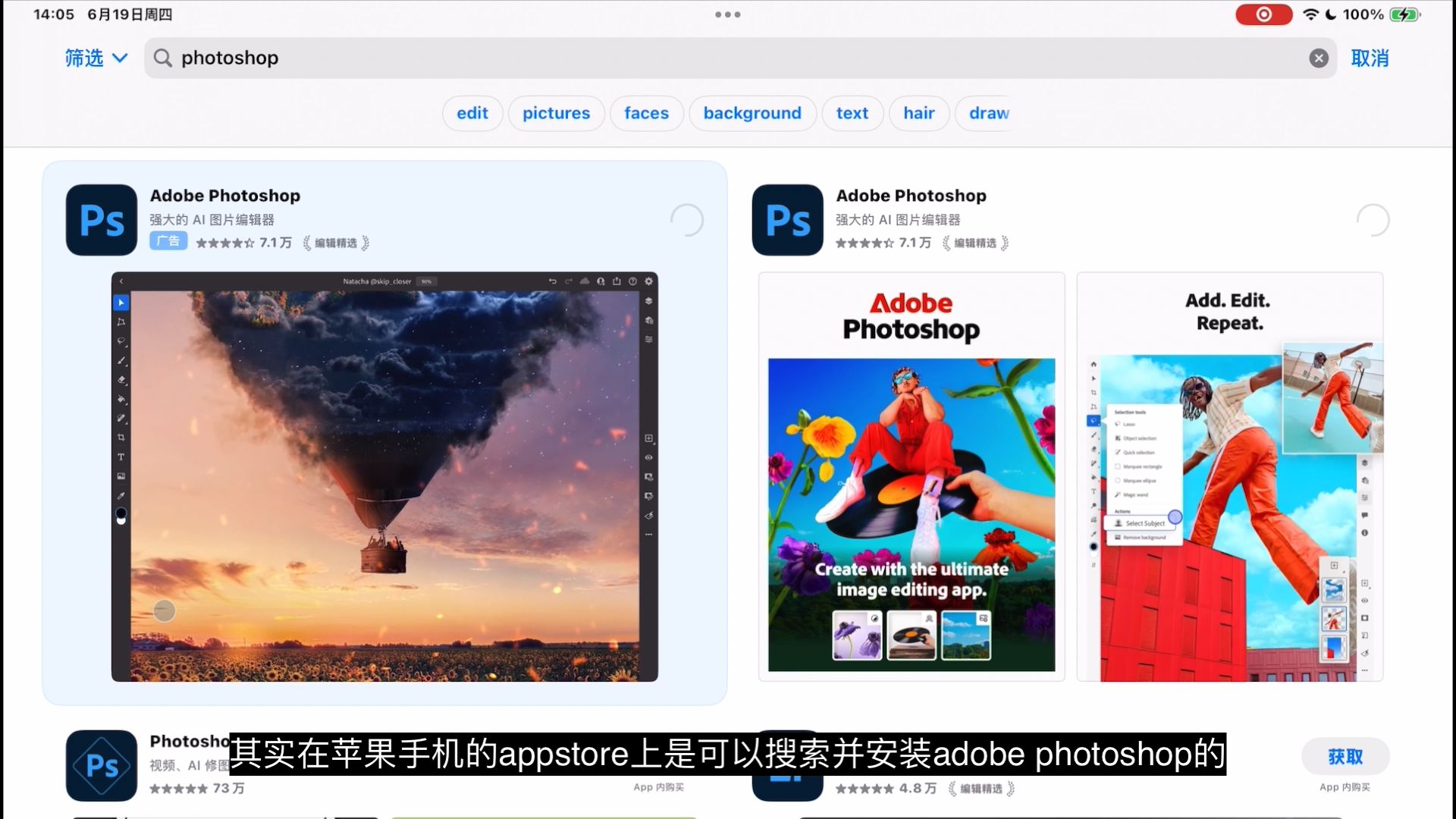Click the photoshop search field
Viewport: 1456px width, 819px height.
[739, 58]
